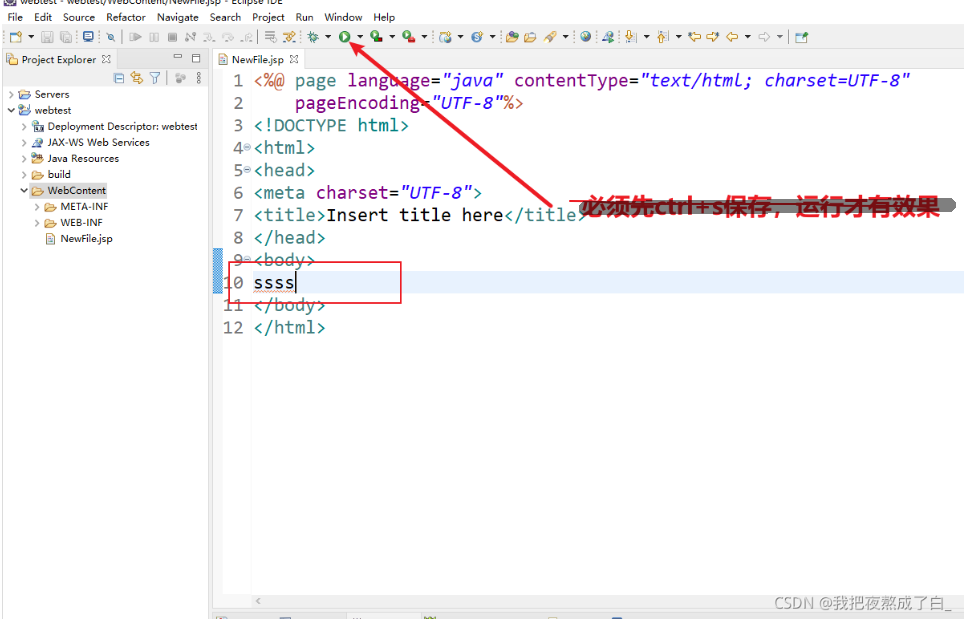Expand the Servers tree node

pos(10,93)
